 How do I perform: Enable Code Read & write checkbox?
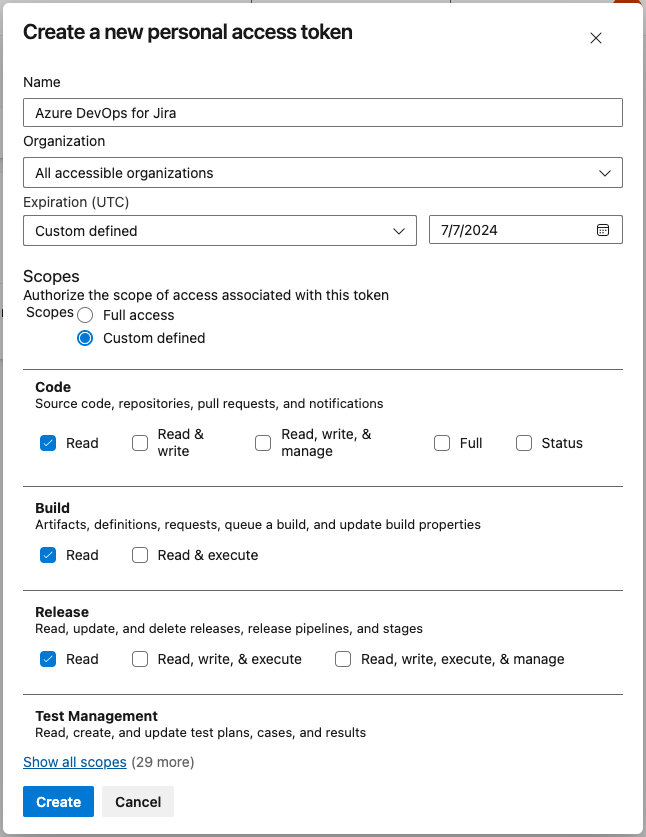click(140, 443)
